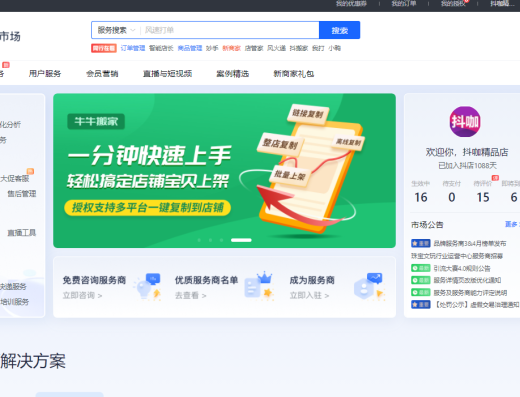This screenshot has width=520, height=397.
Task: Select the second carousel dot on banner
Action: [210, 240]
